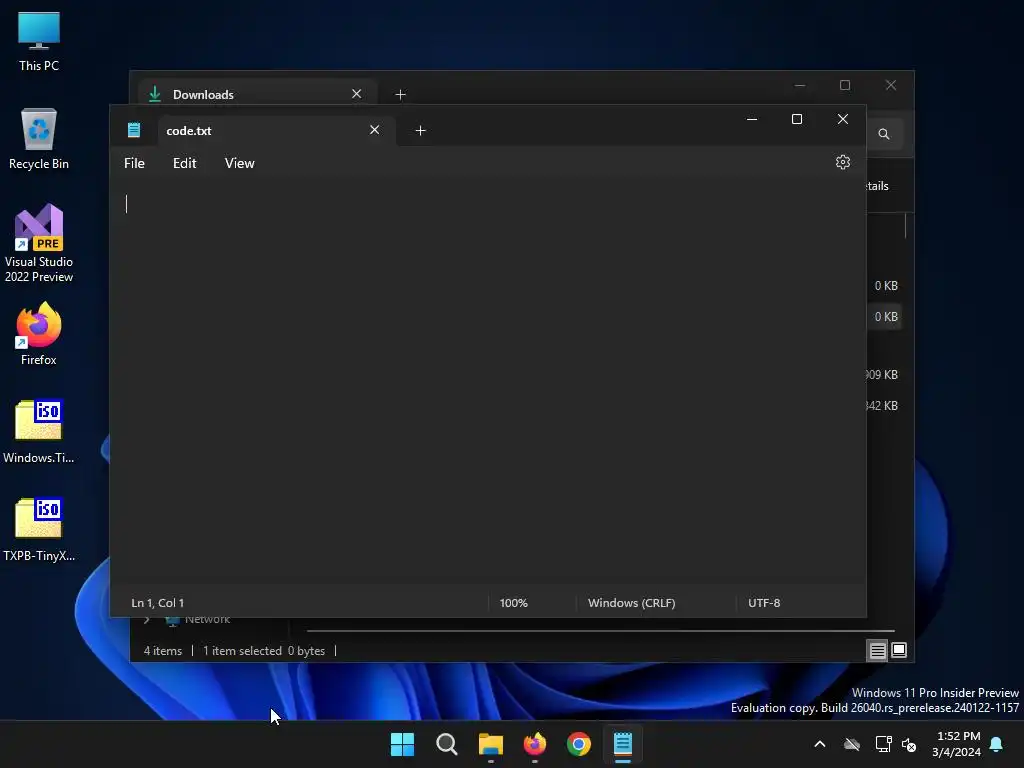This screenshot has height=768, width=1024.
Task: Select the Recycle Bin desktop icon
Action: tap(39, 139)
